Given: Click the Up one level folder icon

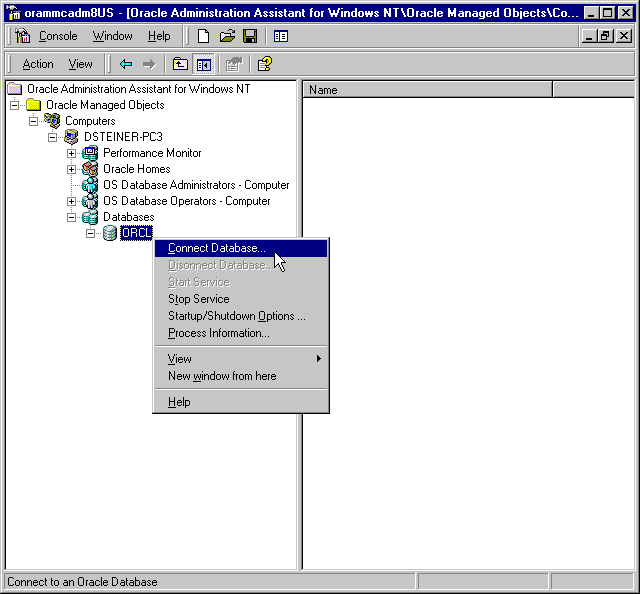Looking at the screenshot, I should (x=180, y=64).
